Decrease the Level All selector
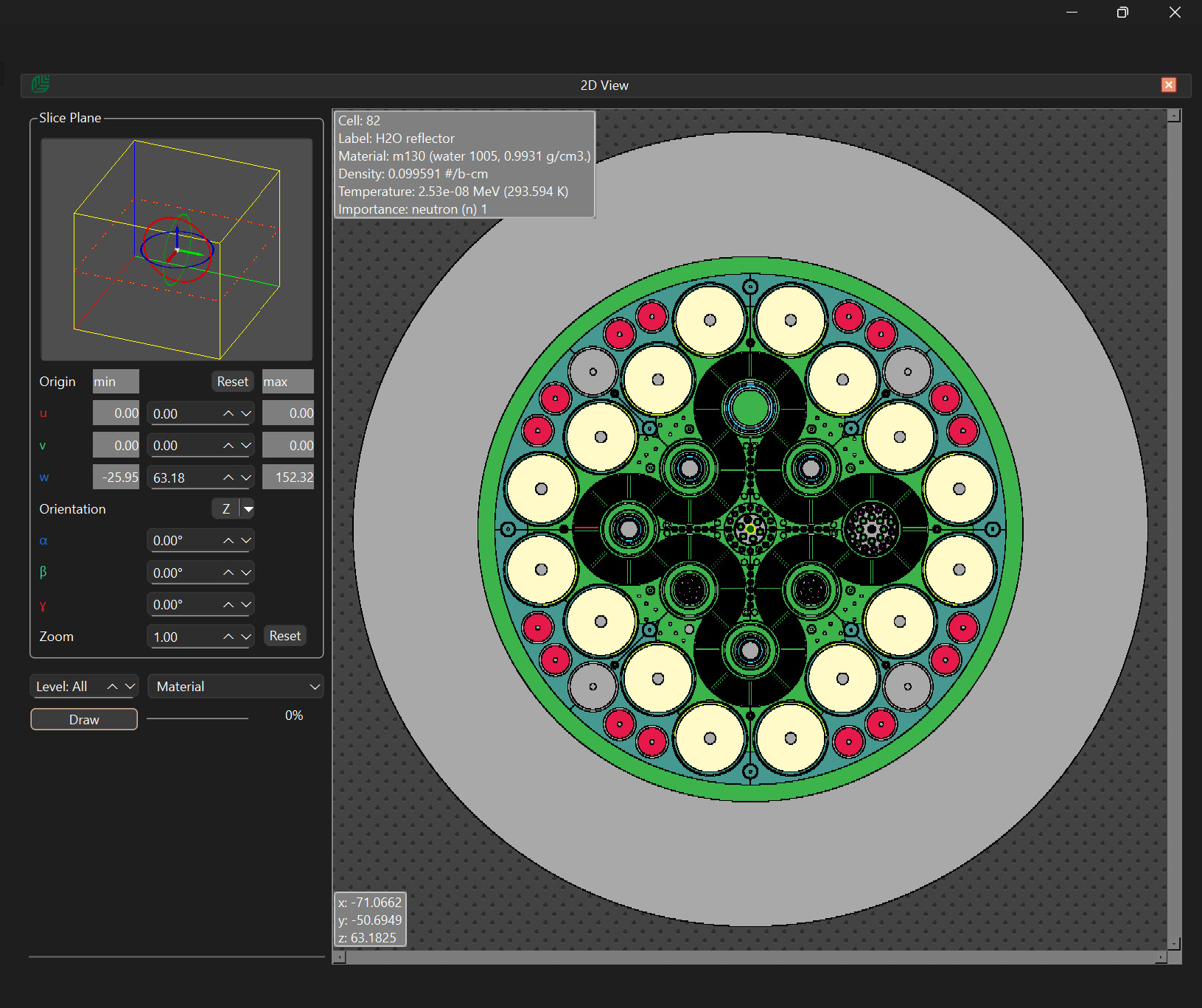This screenshot has height=1008, width=1202. [x=130, y=686]
